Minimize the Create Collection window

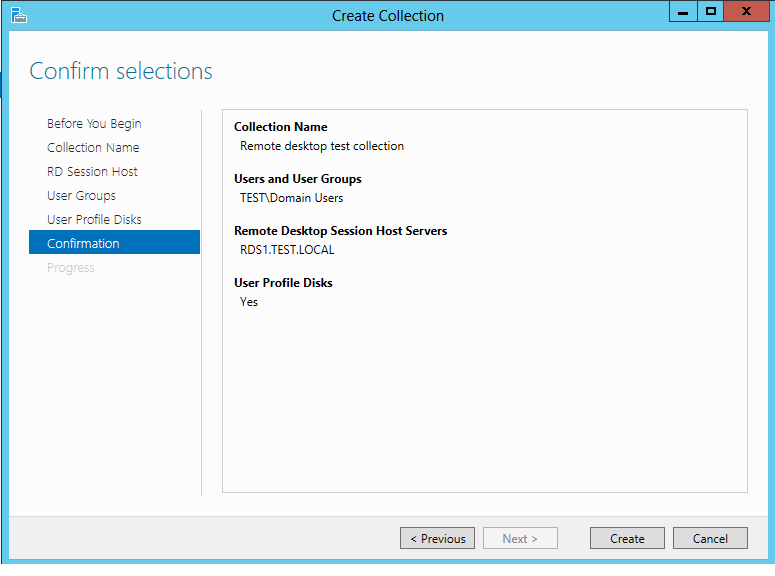(683, 11)
